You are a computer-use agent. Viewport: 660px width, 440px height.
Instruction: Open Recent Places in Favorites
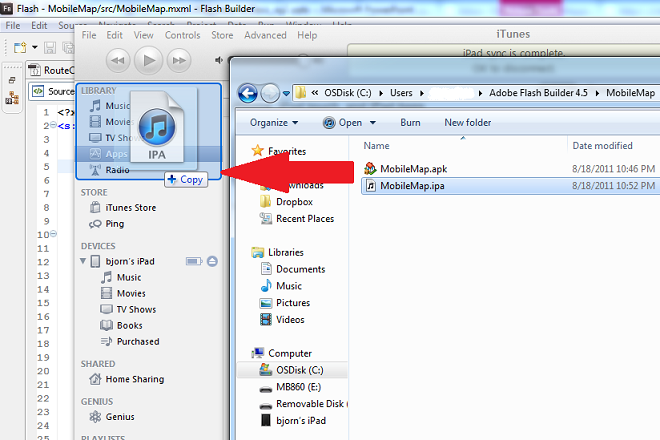305,219
